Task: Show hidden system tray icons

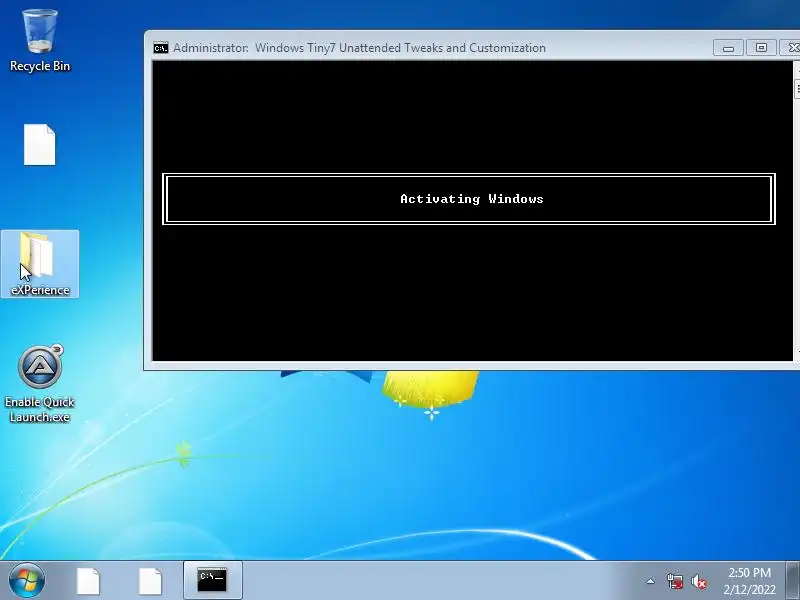Action: point(651,581)
